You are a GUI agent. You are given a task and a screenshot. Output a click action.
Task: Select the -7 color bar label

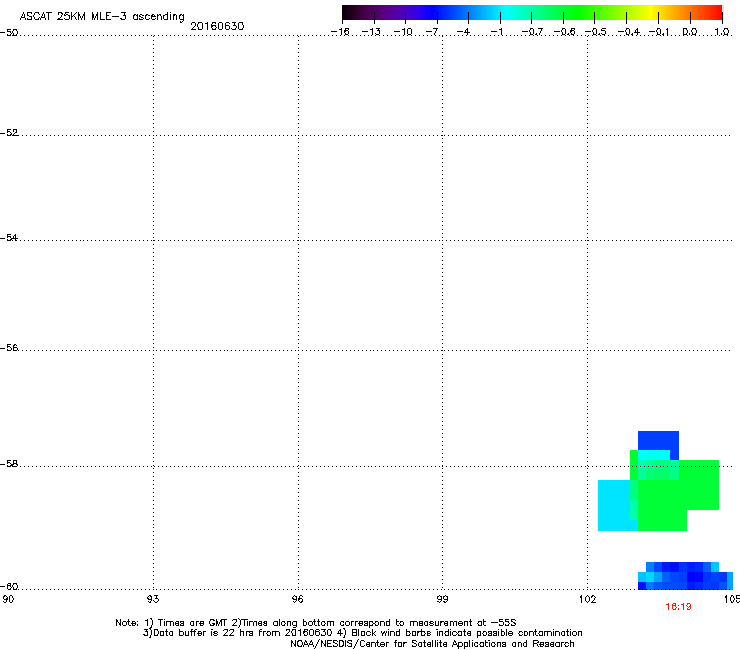pos(433,32)
